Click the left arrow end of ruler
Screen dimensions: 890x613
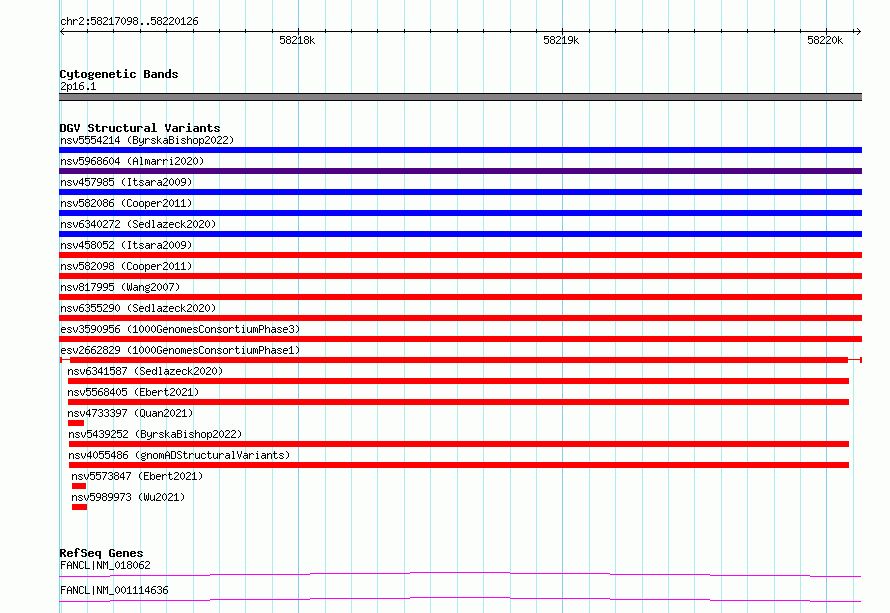tap(62, 32)
